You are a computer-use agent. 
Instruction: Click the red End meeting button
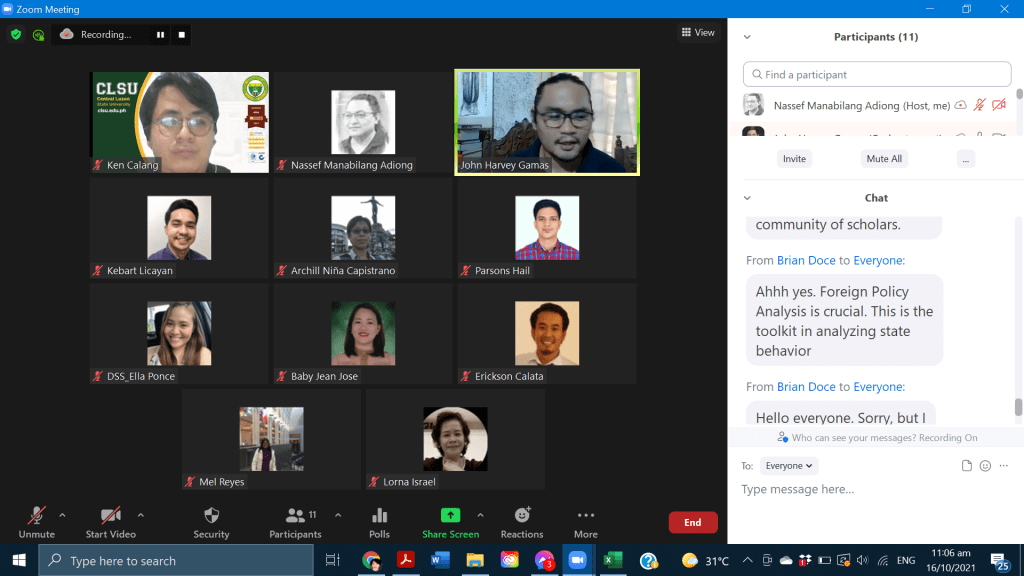[x=692, y=522]
